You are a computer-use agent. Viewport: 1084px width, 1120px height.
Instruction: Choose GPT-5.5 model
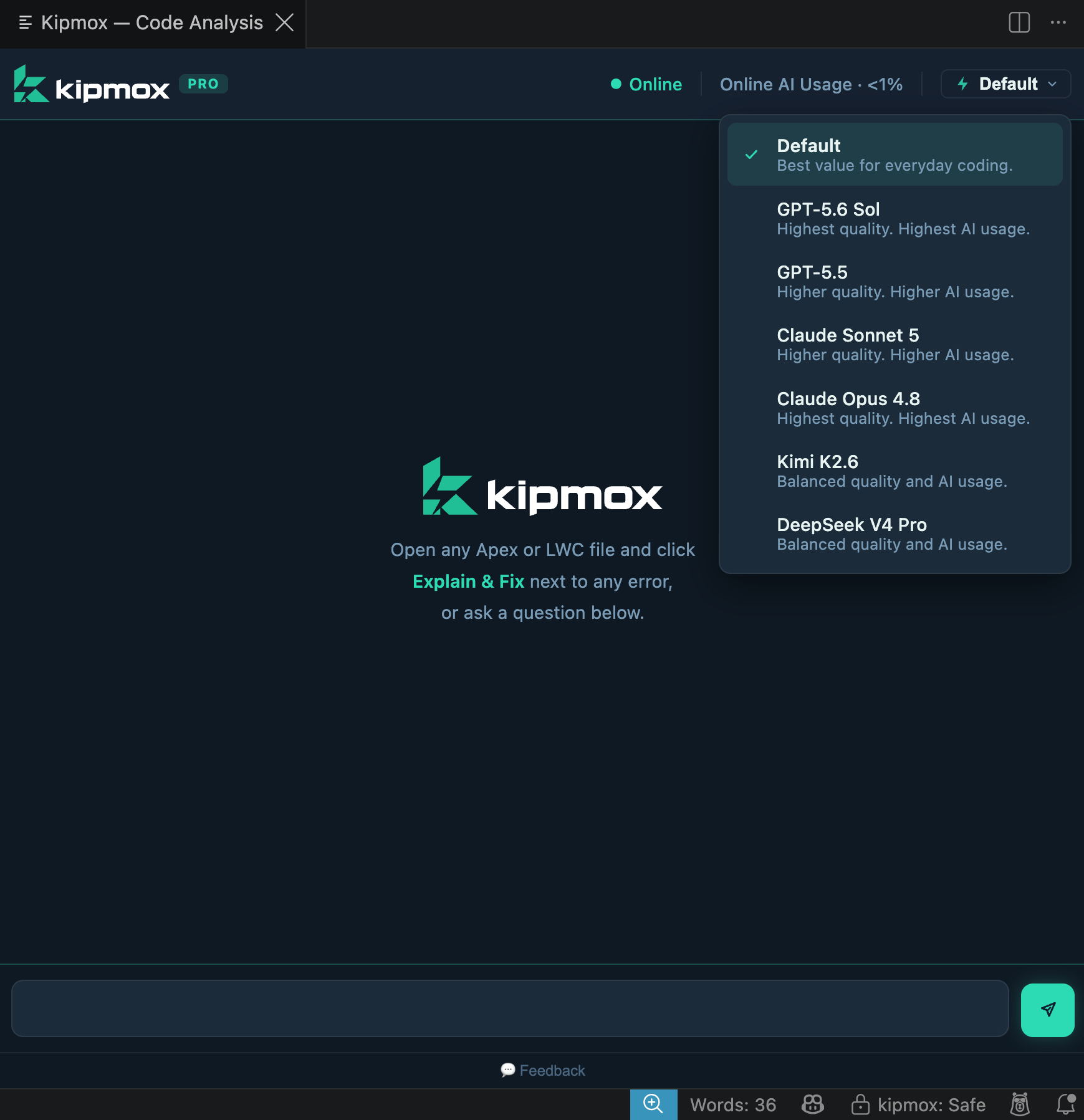[x=895, y=281]
